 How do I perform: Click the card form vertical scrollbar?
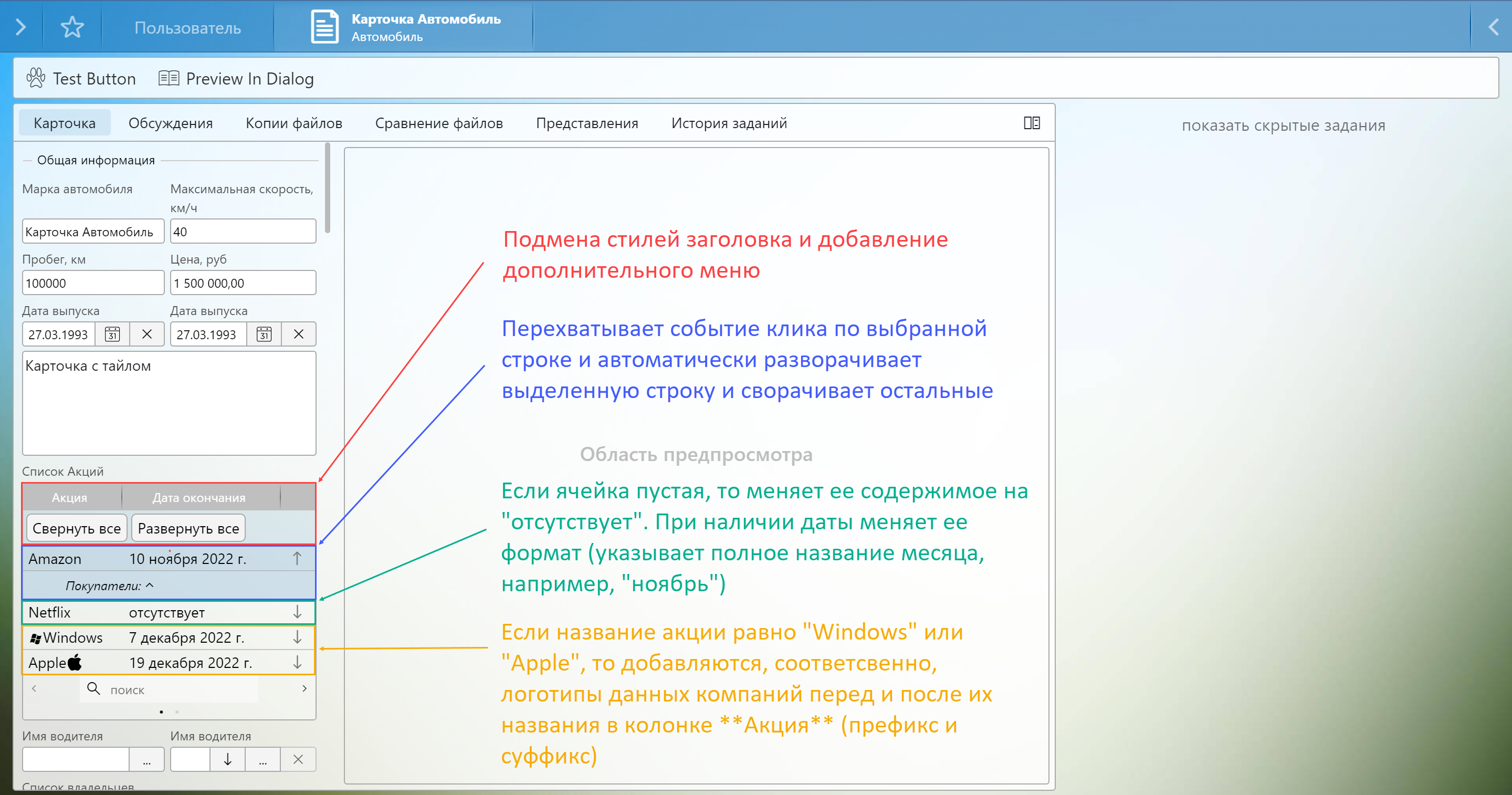[x=328, y=188]
